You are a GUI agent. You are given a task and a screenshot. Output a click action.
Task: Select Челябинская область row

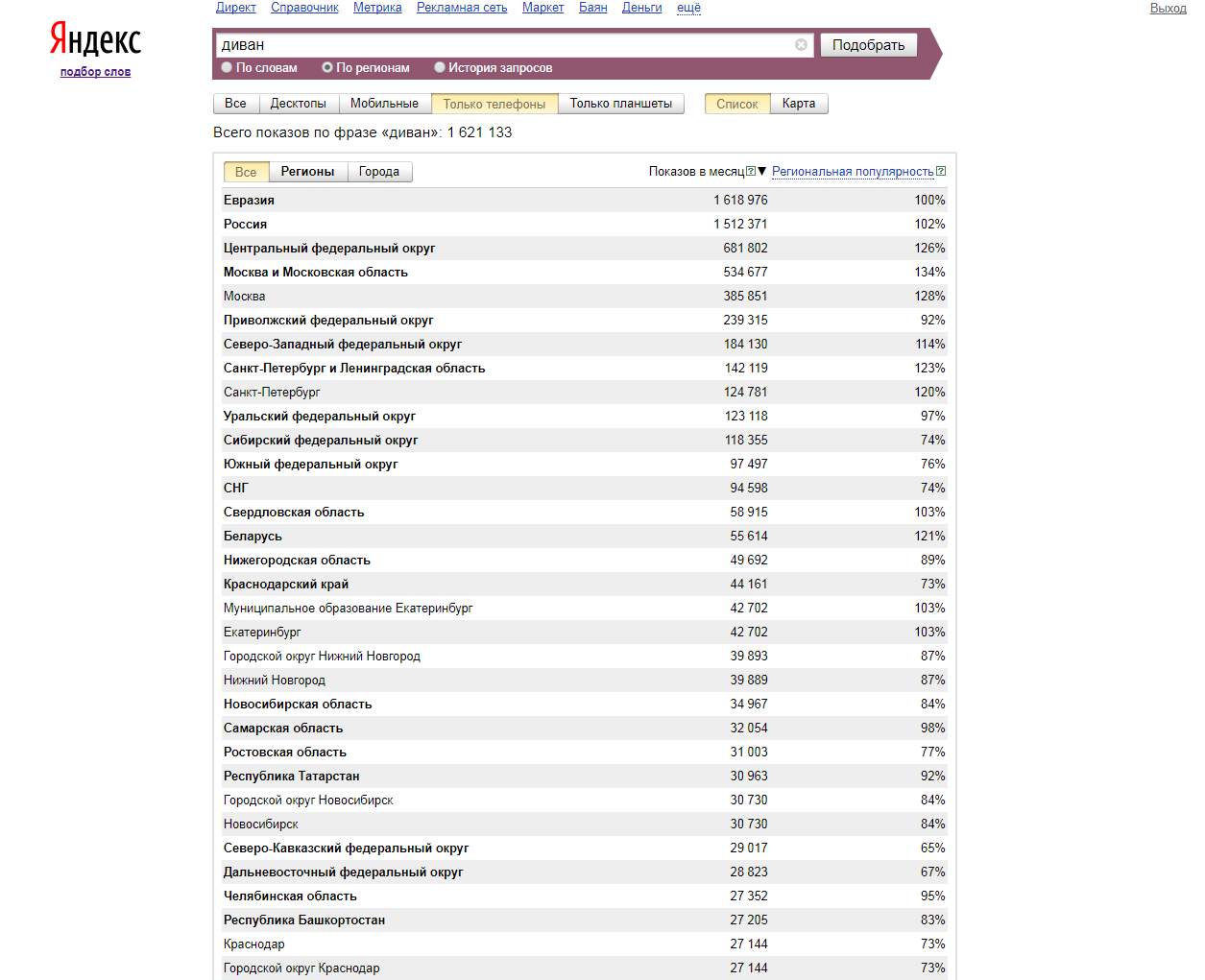pyautogui.click(x=585, y=896)
